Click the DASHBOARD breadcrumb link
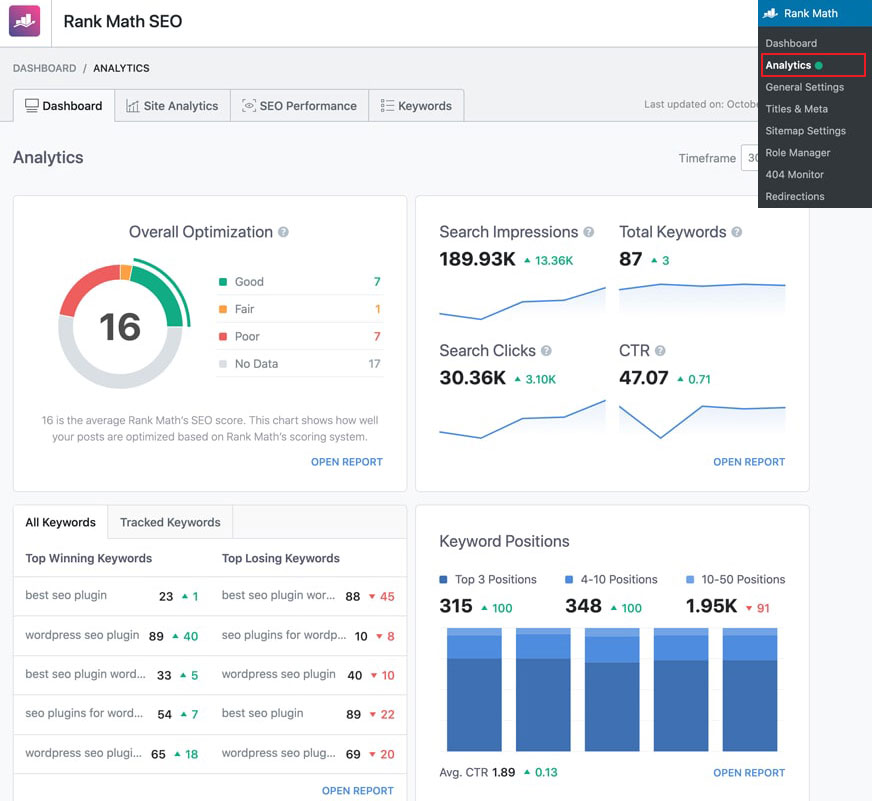The image size is (872, 801). (44, 68)
